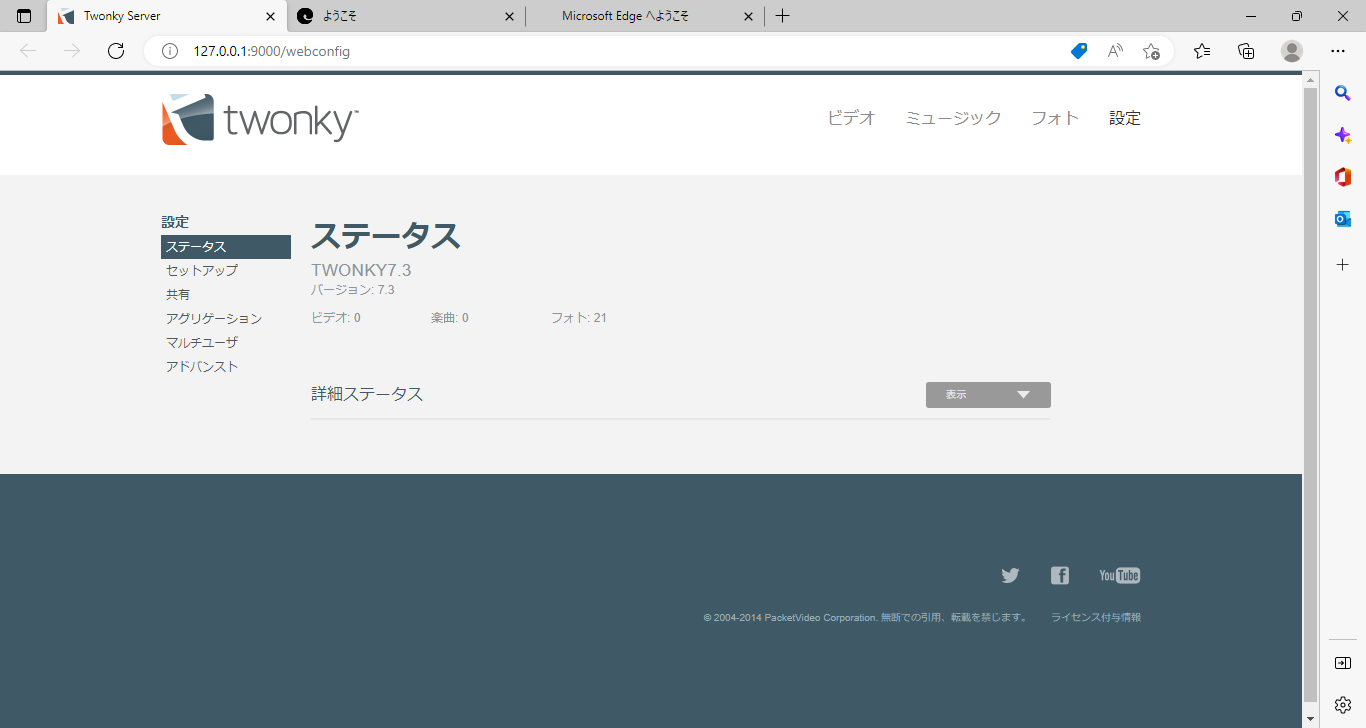1366x728 pixels.
Task: Click the read aloud icon
Action: tap(1115, 51)
